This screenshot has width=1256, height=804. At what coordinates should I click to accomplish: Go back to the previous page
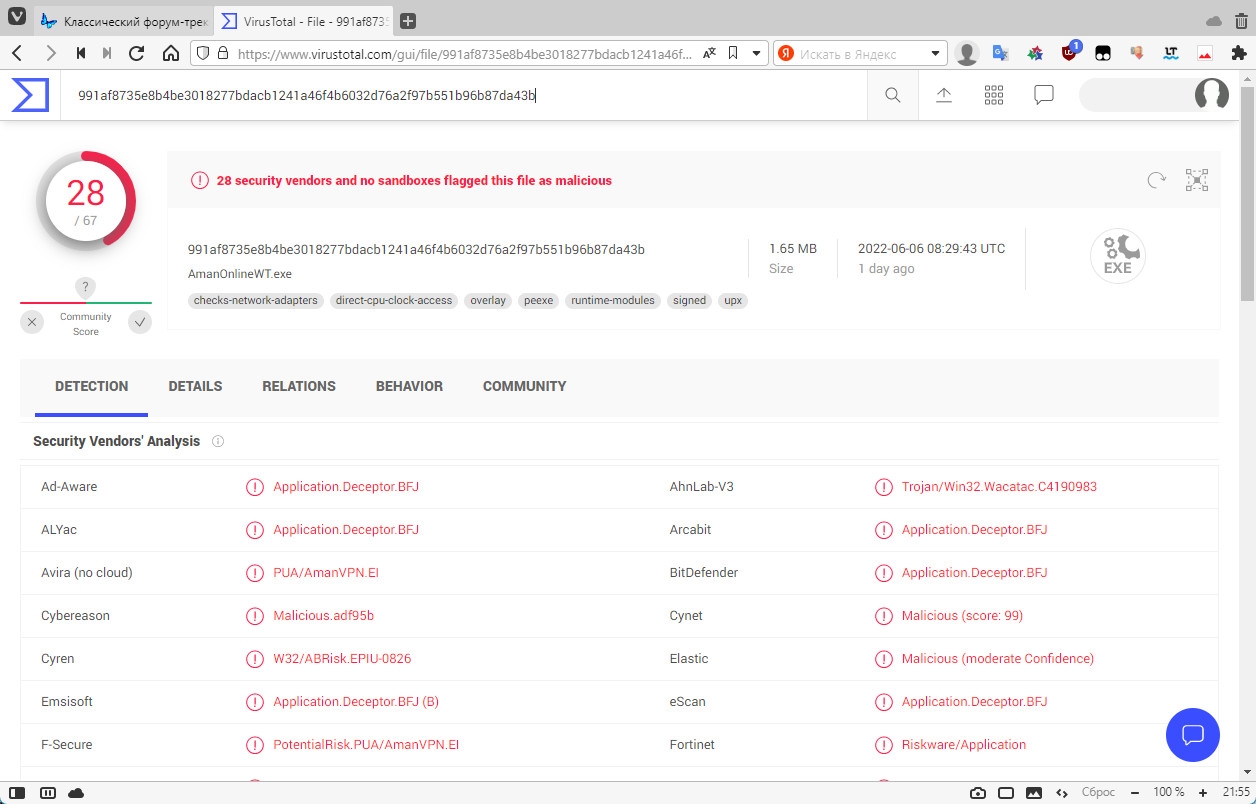[x=17, y=53]
